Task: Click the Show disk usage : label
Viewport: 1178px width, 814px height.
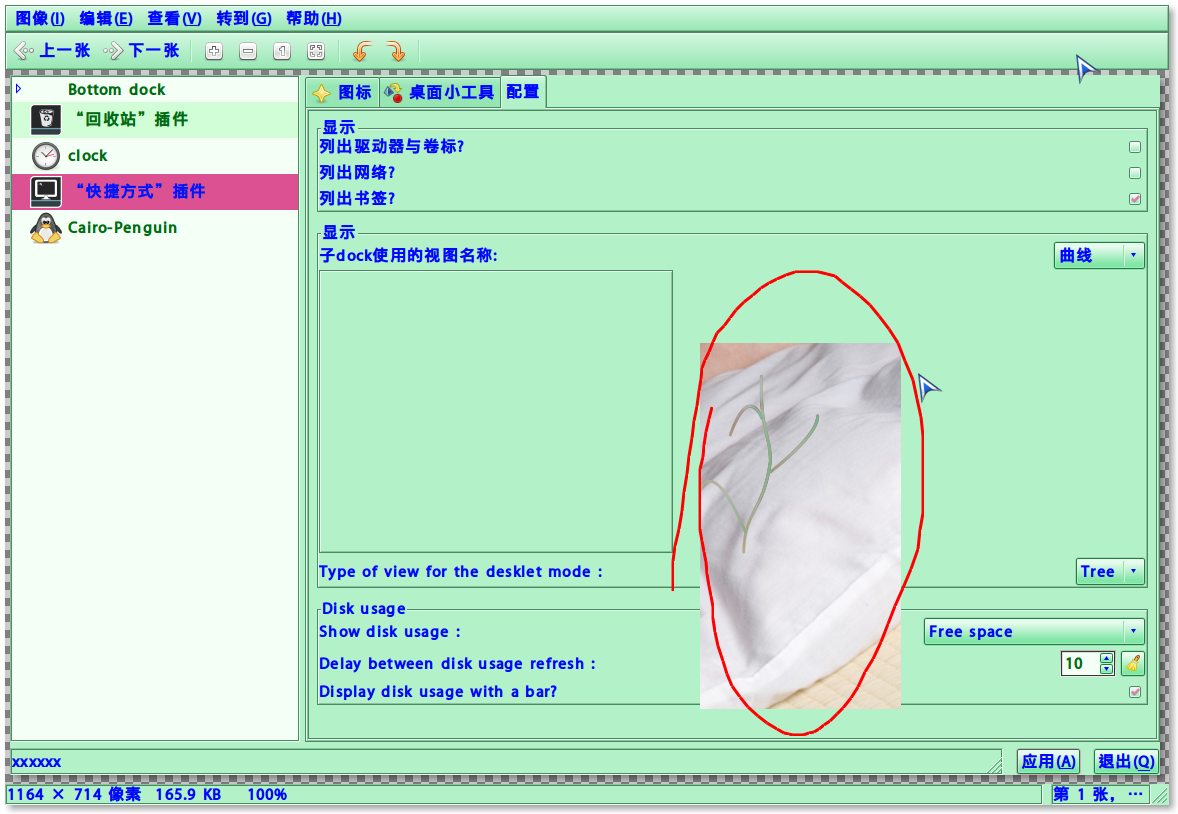Action: click(390, 632)
